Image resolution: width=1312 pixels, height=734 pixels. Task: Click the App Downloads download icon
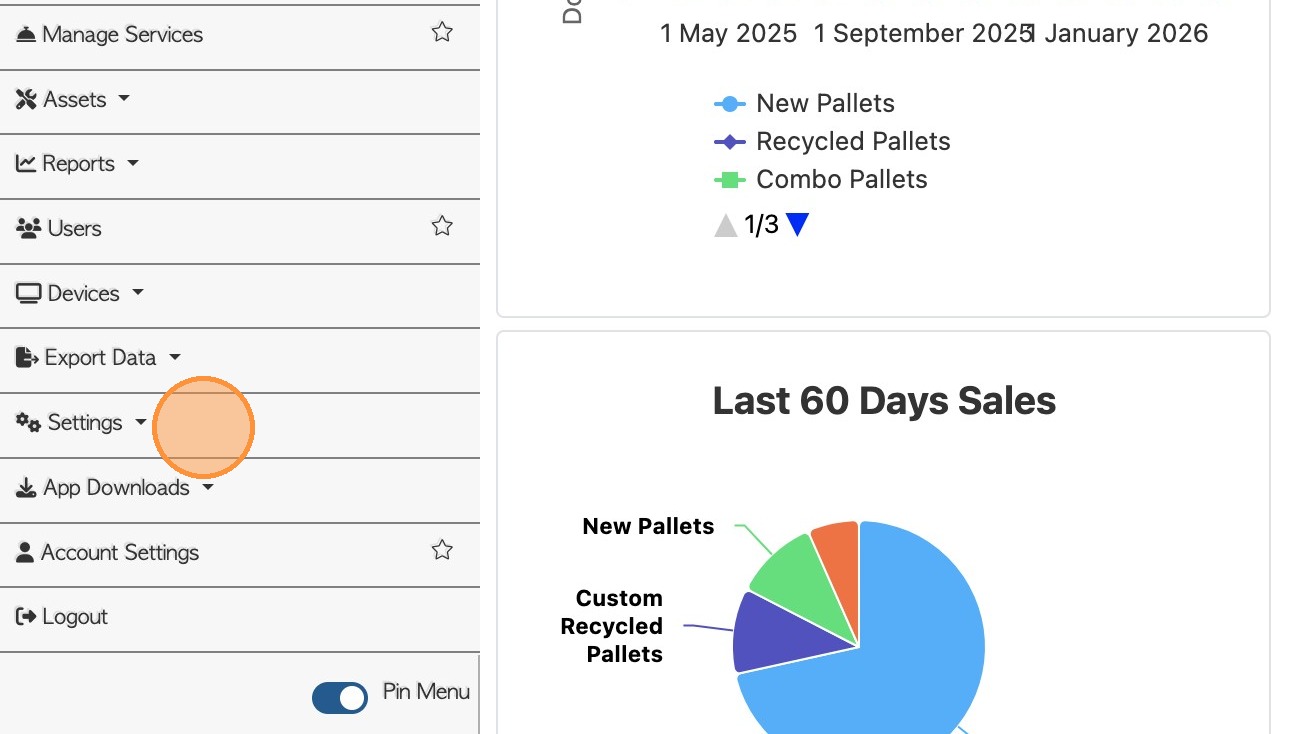pyautogui.click(x=26, y=488)
